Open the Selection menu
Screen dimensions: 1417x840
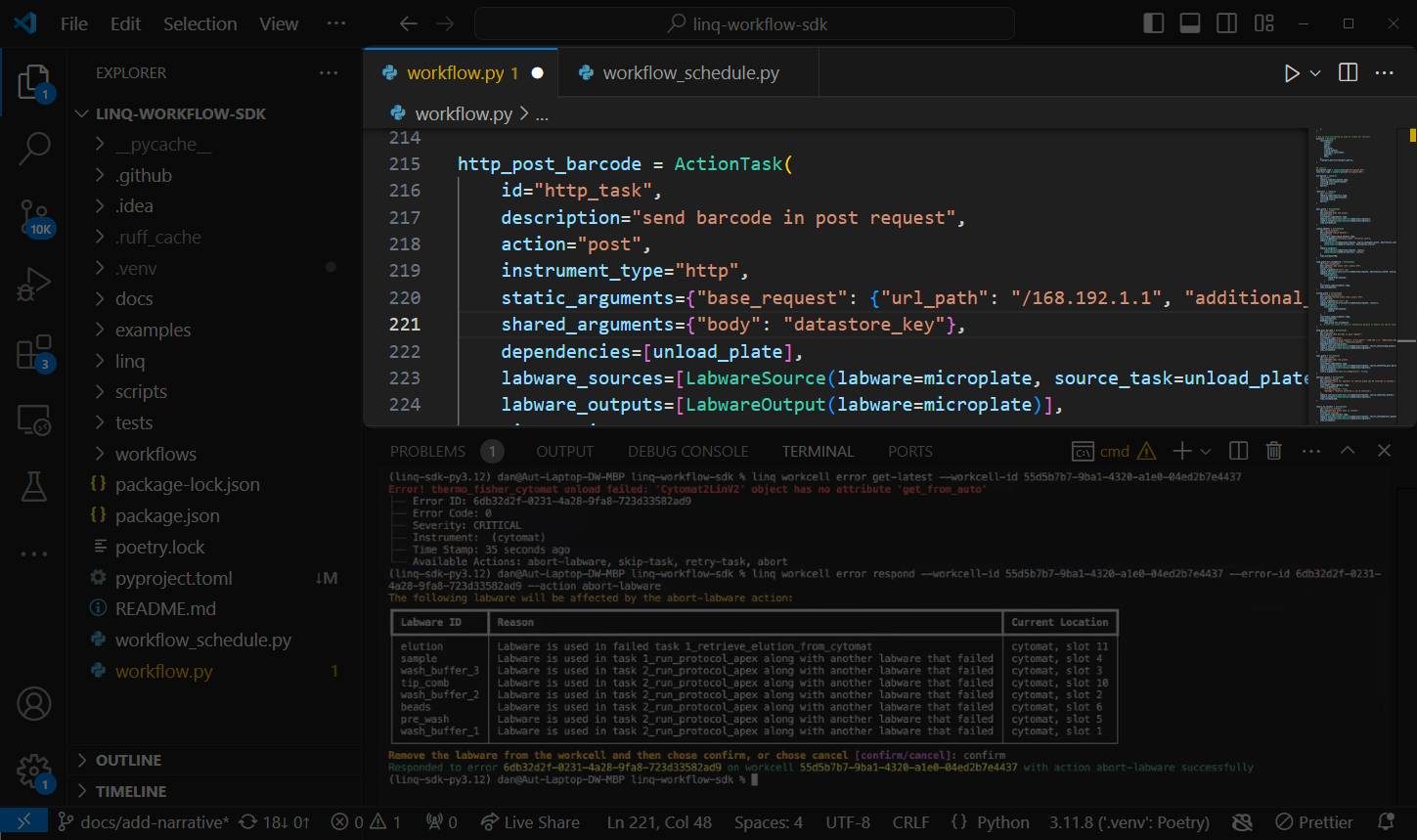pyautogui.click(x=199, y=22)
